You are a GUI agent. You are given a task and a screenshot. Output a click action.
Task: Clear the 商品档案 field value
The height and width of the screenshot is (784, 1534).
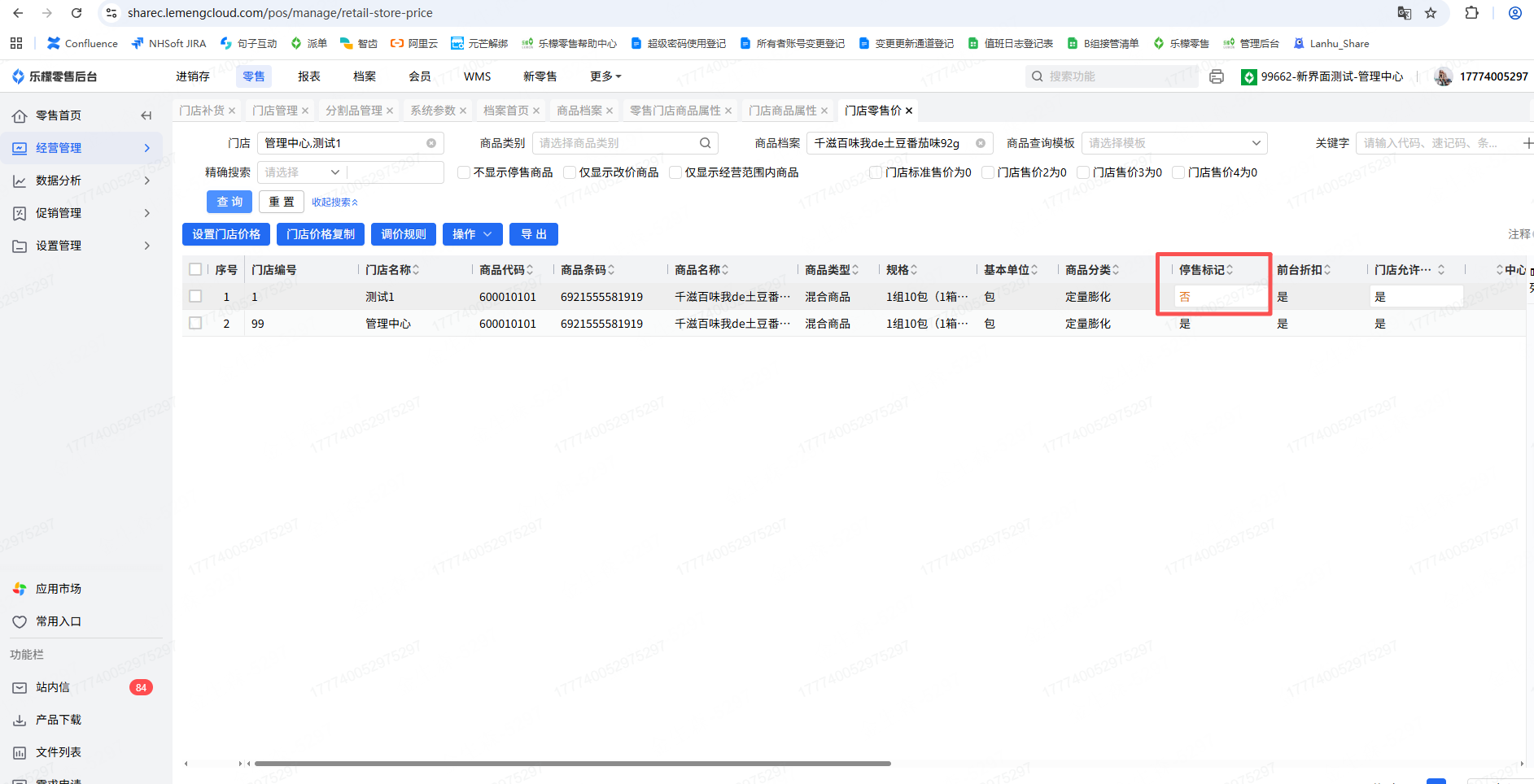tap(981, 143)
